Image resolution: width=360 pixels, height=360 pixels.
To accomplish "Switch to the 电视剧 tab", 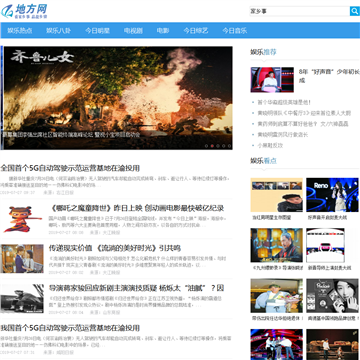I will pyautogui.click(x=133, y=31).
